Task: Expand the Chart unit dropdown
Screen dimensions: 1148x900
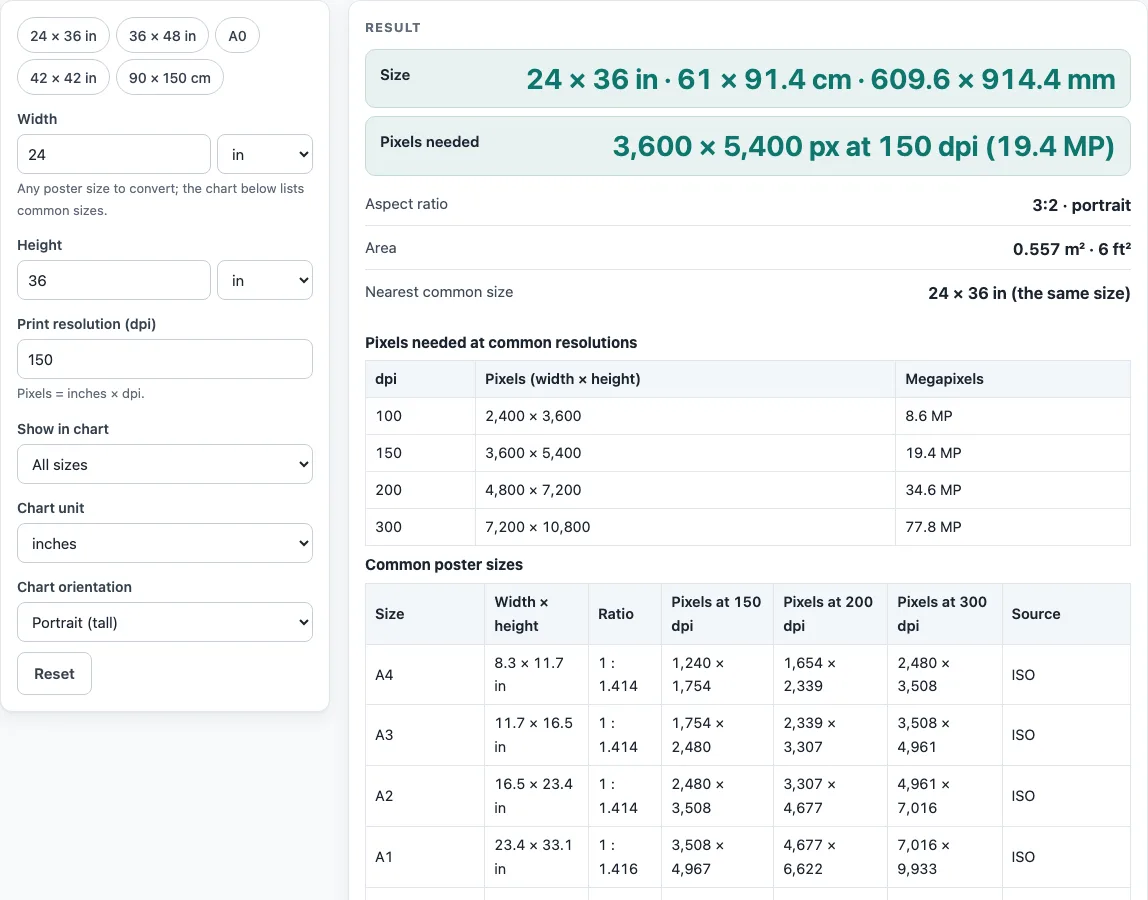Action: click(165, 543)
